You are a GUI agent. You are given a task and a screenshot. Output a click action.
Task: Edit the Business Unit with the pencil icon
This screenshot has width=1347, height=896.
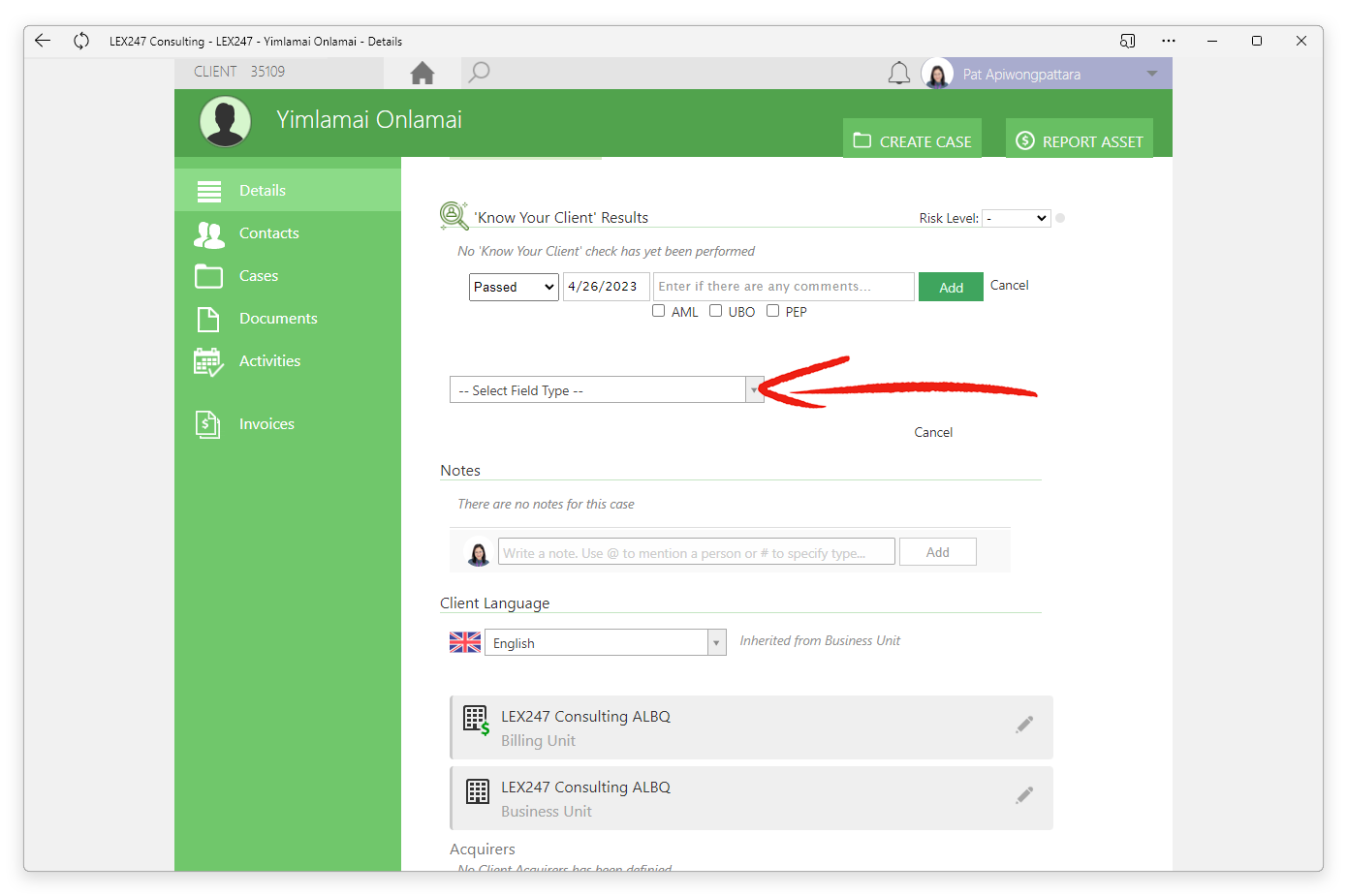coord(1024,795)
